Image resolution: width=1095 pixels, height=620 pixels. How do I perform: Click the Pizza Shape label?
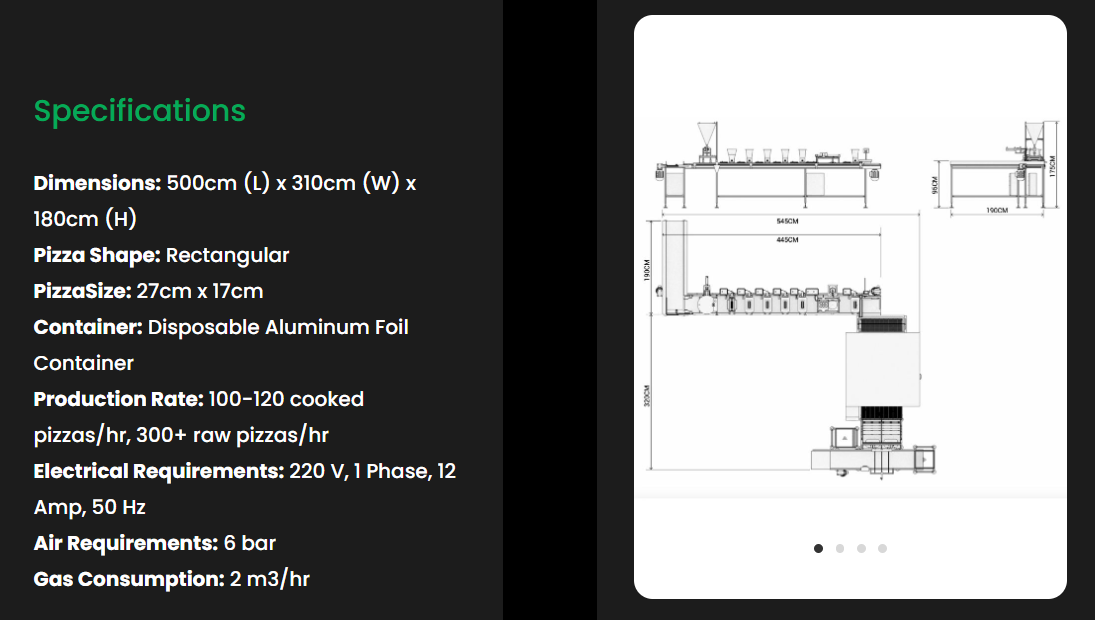tap(97, 255)
